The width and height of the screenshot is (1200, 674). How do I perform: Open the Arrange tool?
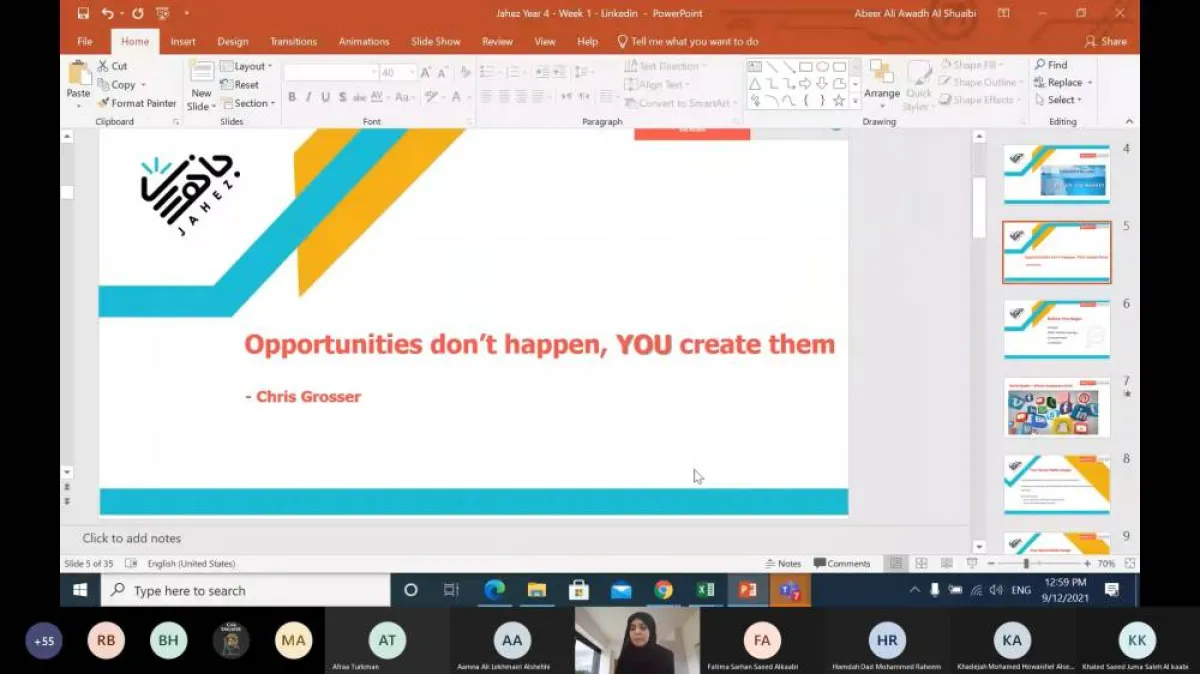coord(881,80)
